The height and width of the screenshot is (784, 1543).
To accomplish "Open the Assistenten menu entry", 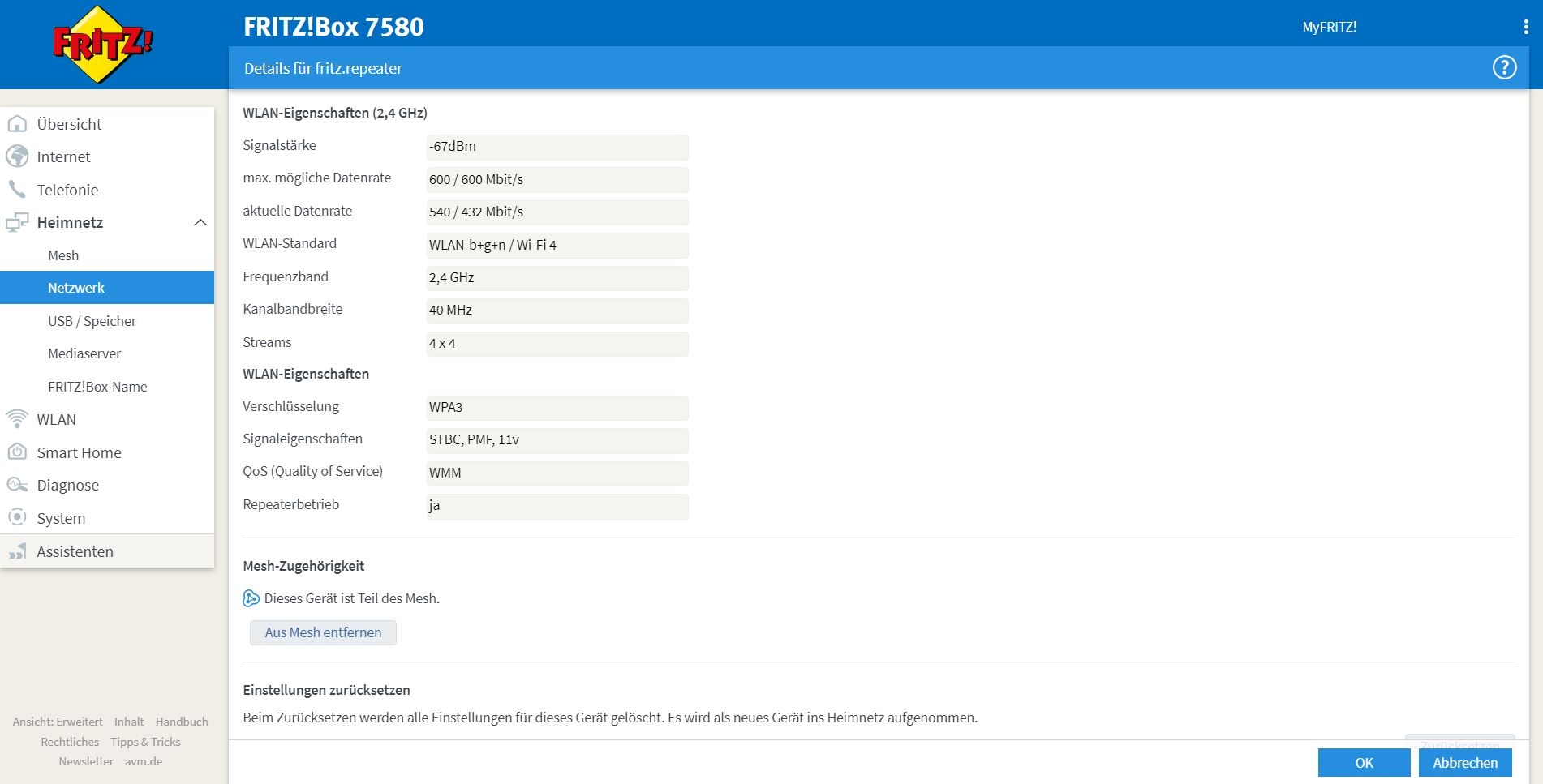I will pyautogui.click(x=107, y=551).
